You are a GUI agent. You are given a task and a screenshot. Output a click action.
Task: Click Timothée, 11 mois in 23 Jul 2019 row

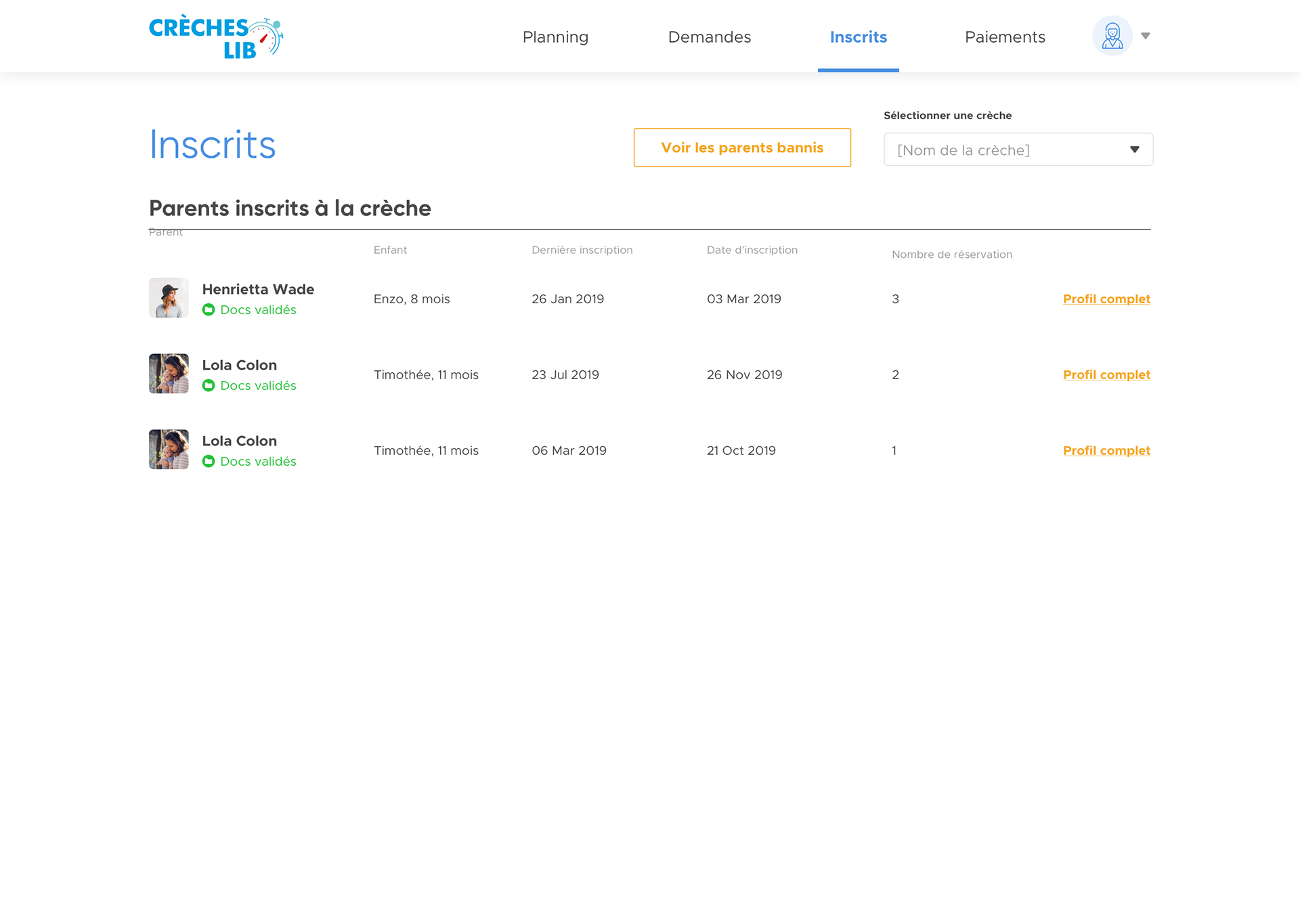(426, 374)
